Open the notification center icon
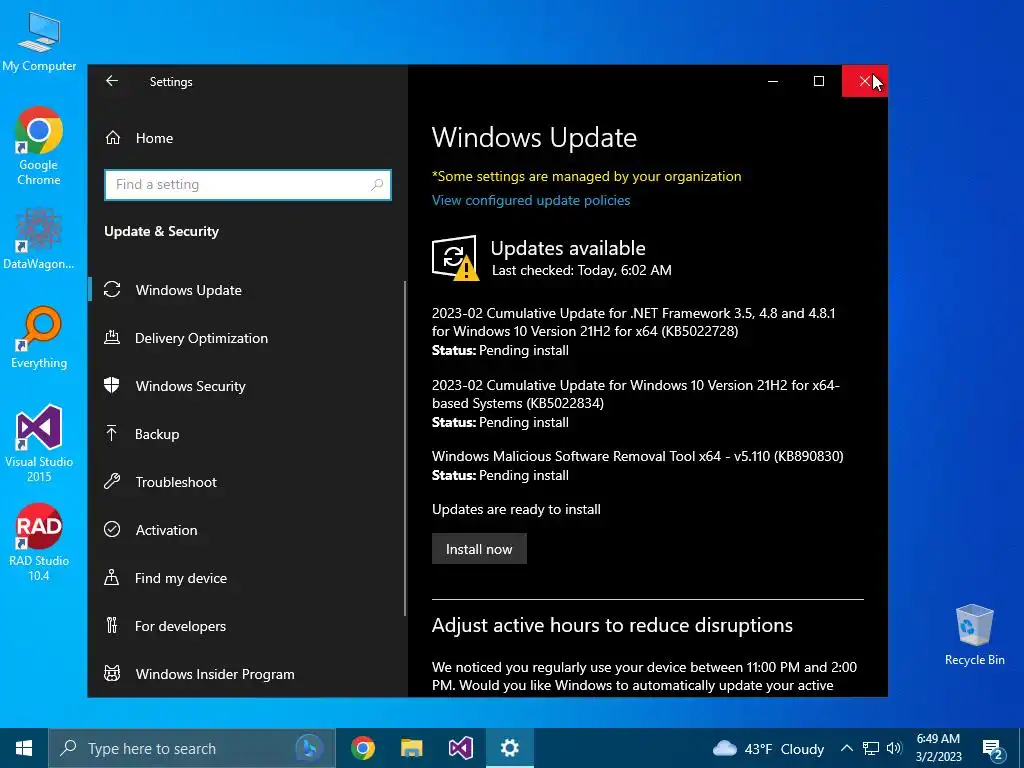 (x=993, y=750)
